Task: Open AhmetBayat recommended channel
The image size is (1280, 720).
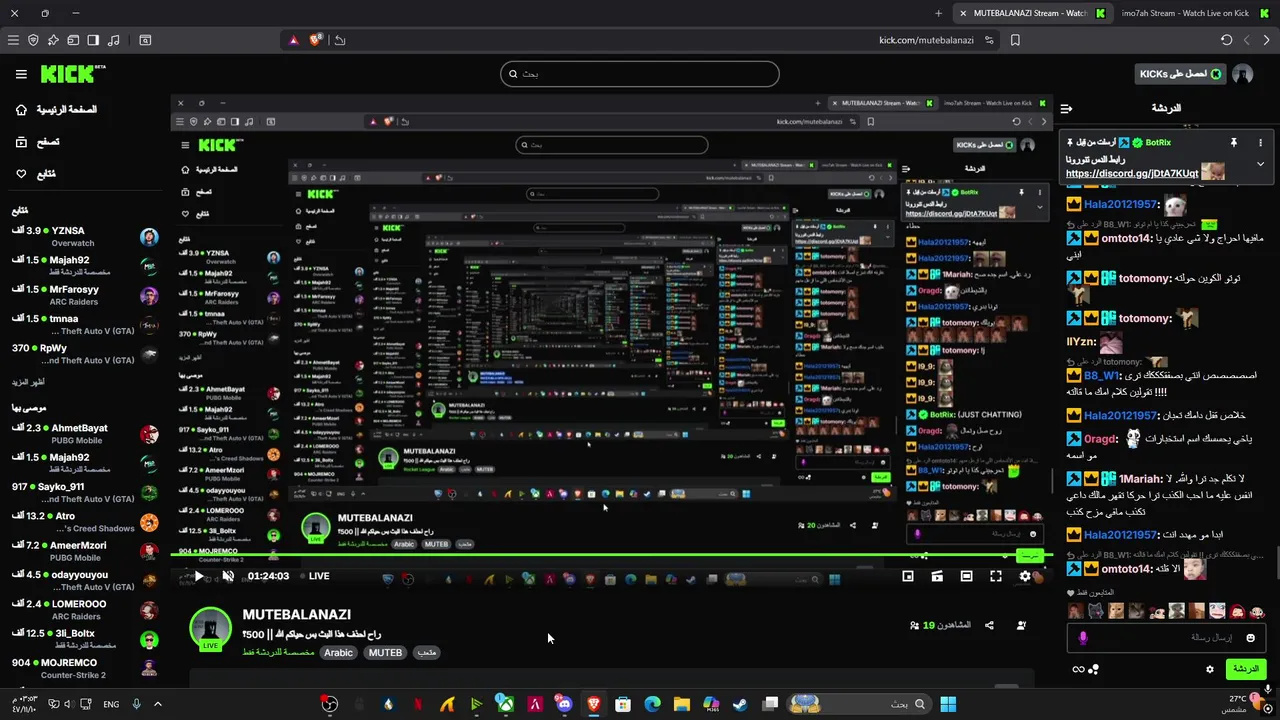Action: point(85,434)
